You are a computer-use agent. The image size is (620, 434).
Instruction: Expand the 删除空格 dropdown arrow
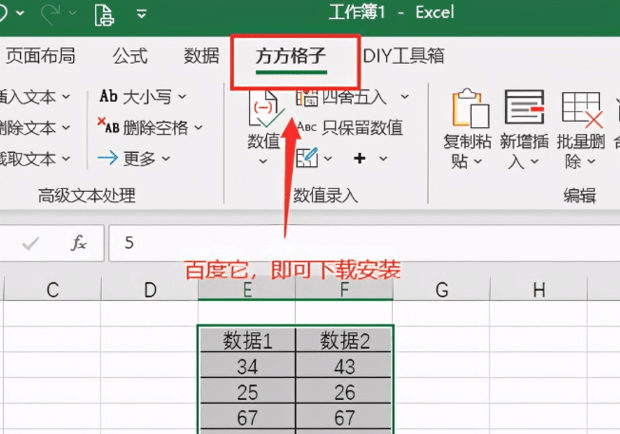pyautogui.click(x=198, y=127)
